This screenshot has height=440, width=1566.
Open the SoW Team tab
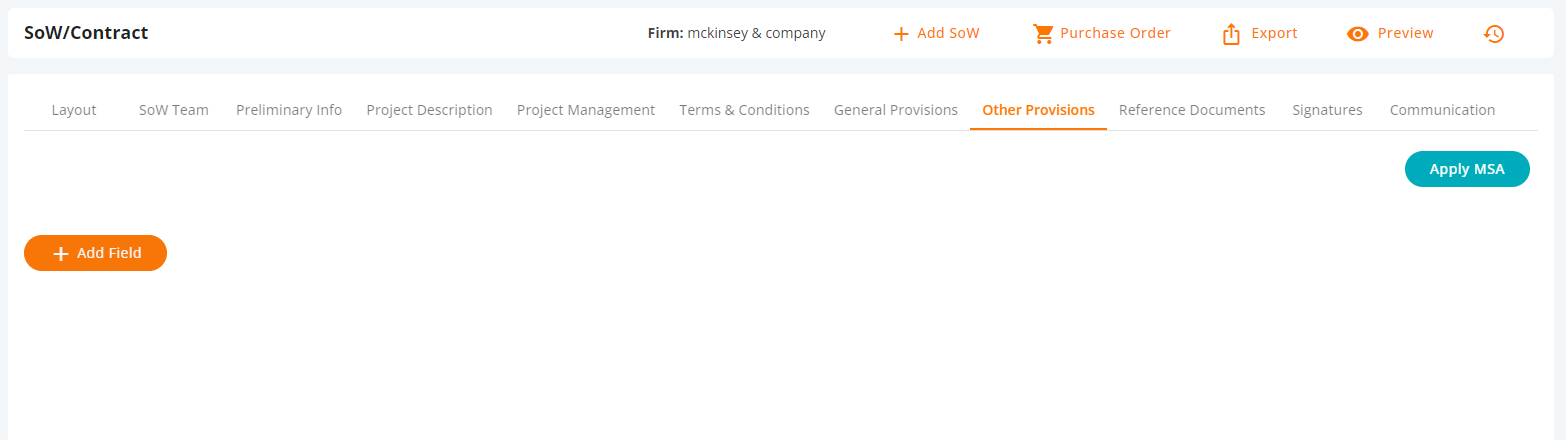point(174,110)
